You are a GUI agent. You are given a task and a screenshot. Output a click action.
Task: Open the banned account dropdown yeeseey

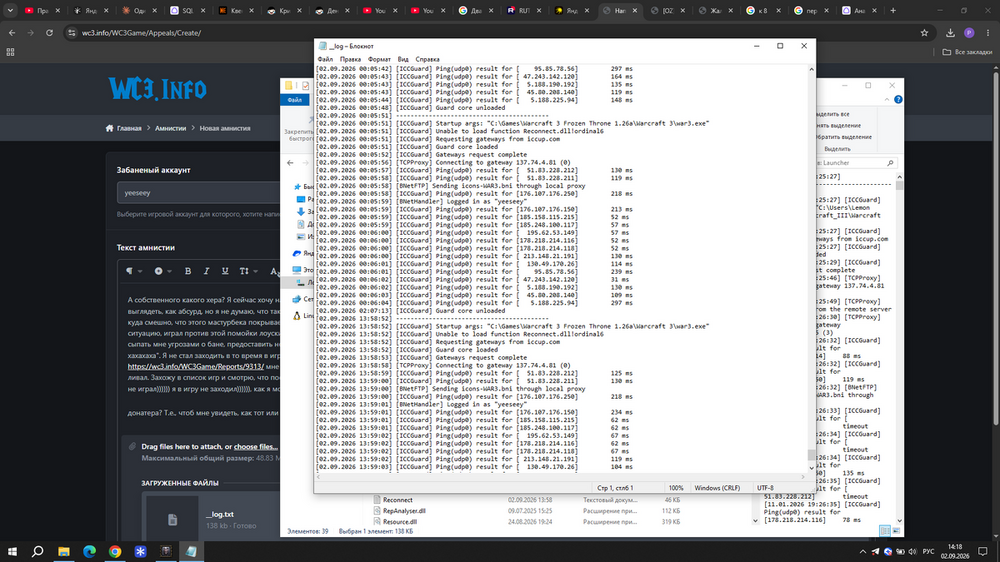coord(198,193)
